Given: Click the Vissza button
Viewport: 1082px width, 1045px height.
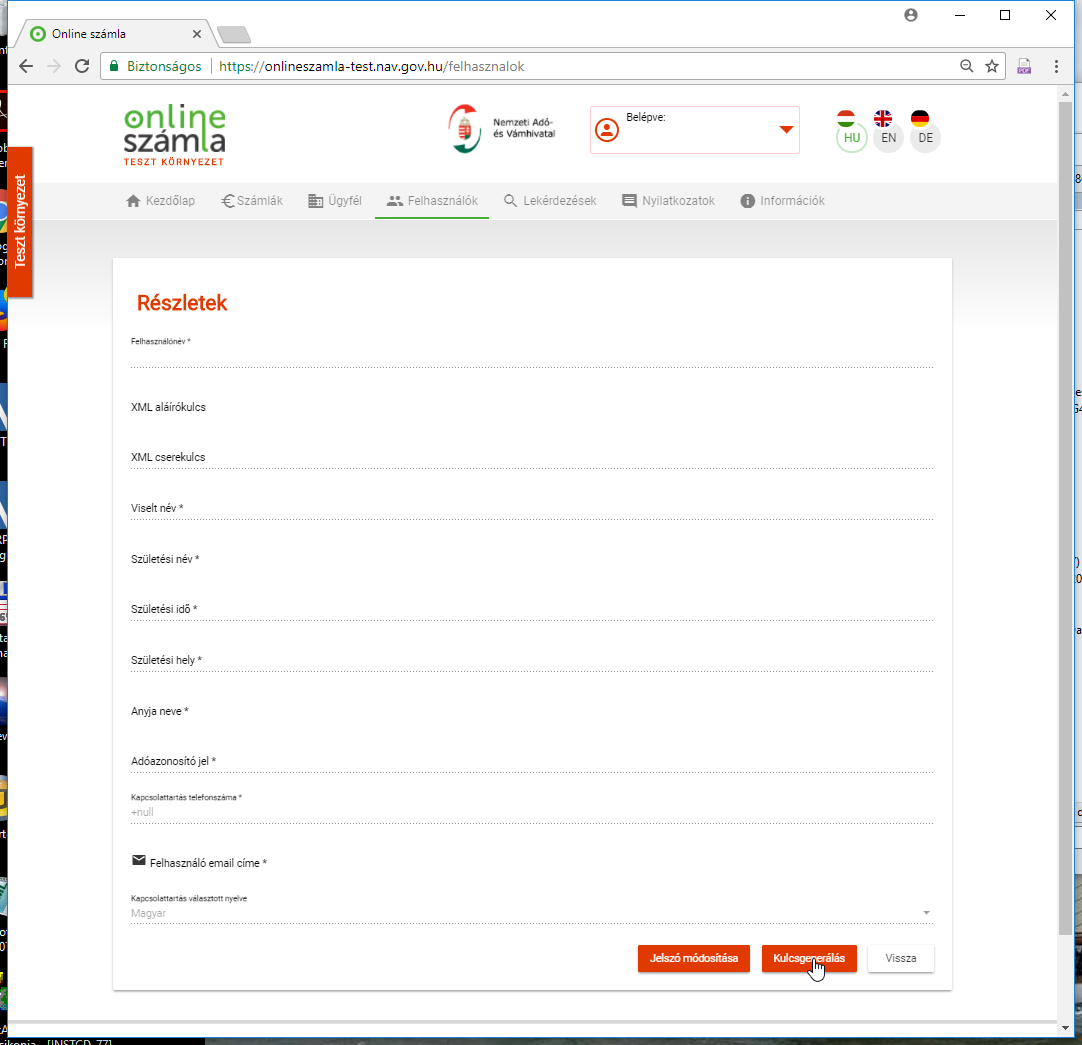Looking at the screenshot, I should [x=901, y=958].
